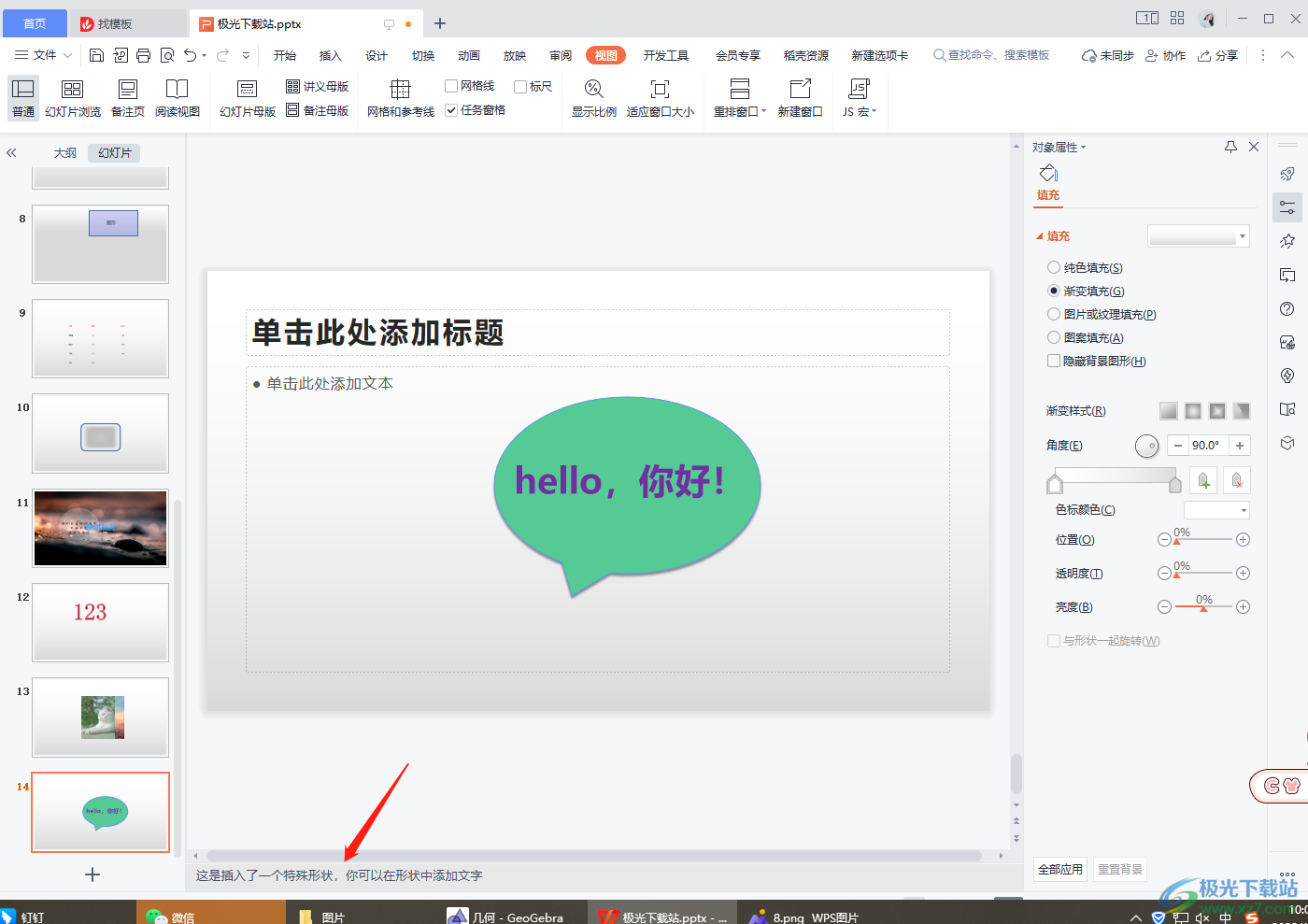The width and height of the screenshot is (1308, 924).
Task: Open the properties sliders sidebar icon
Action: point(1287,207)
